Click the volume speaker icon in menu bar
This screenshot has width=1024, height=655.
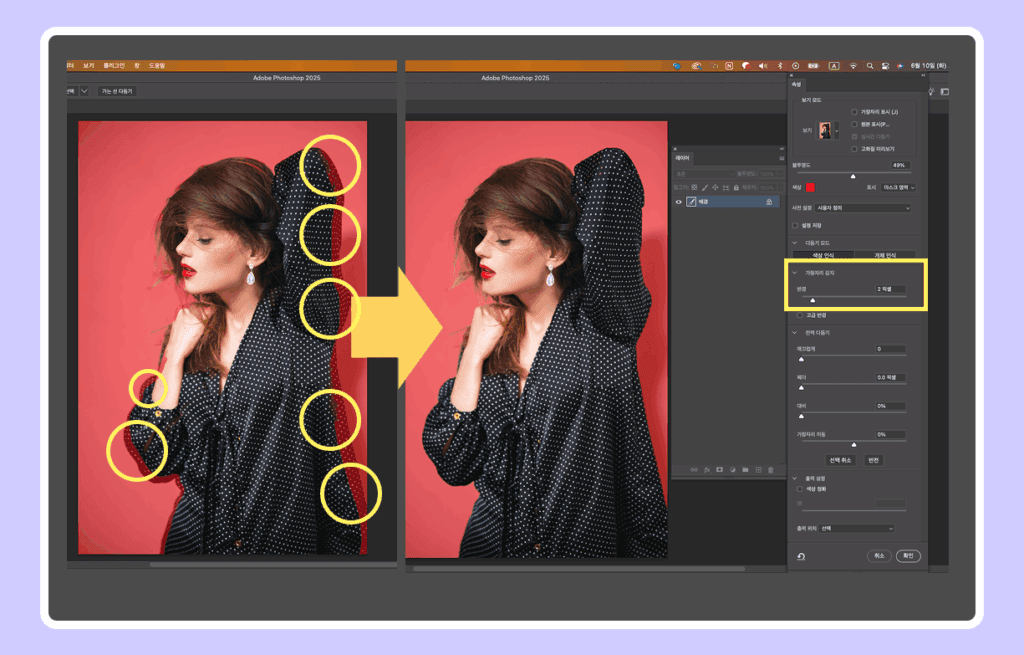coord(763,66)
